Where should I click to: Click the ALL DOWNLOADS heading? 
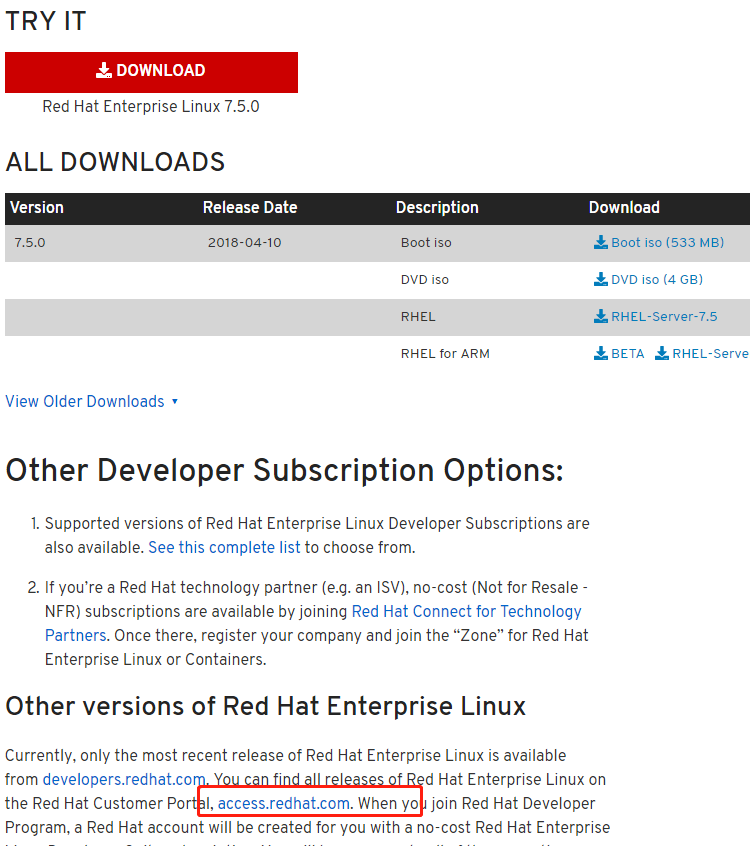[115, 162]
